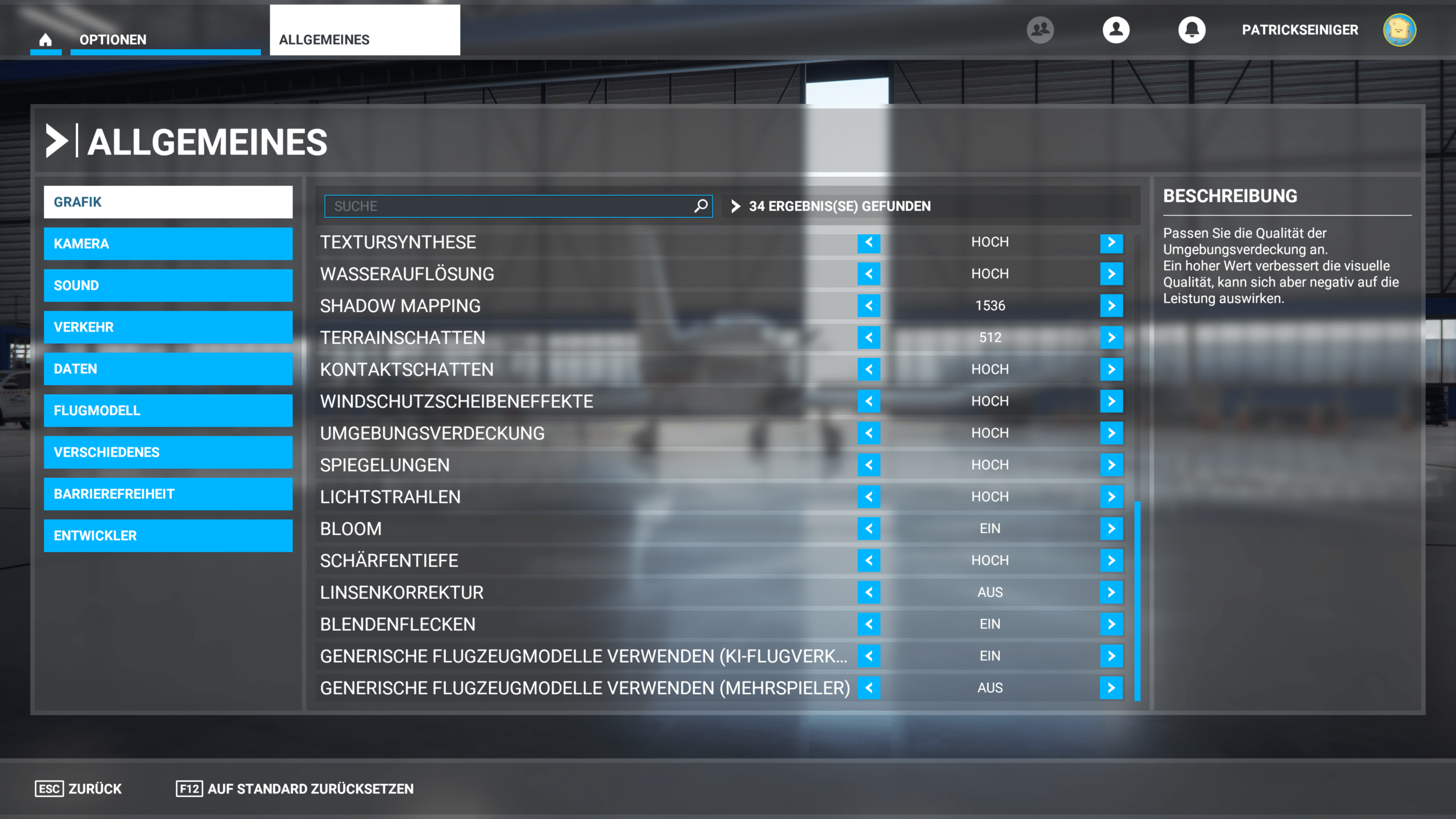
Task: Toggle Blendenflecken with right arrow
Action: 1111,624
